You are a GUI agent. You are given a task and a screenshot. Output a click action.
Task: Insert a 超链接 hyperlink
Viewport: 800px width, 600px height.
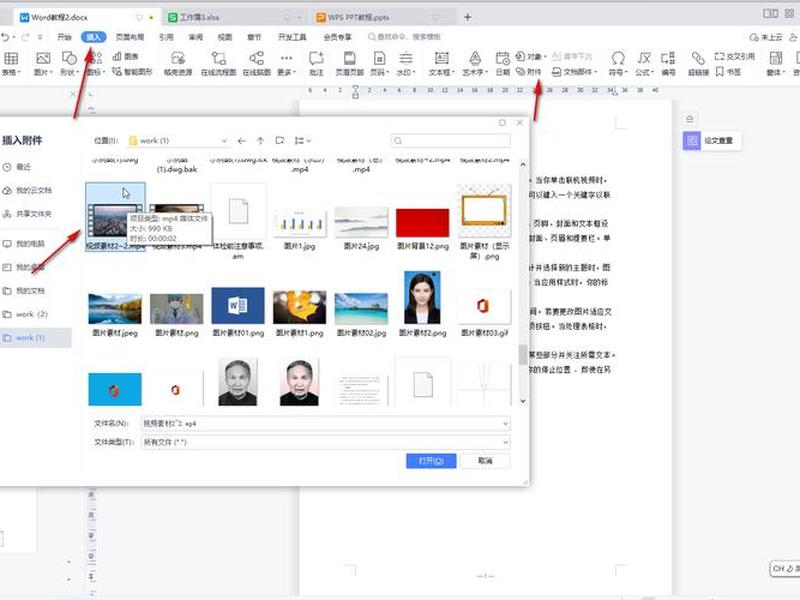click(x=698, y=63)
